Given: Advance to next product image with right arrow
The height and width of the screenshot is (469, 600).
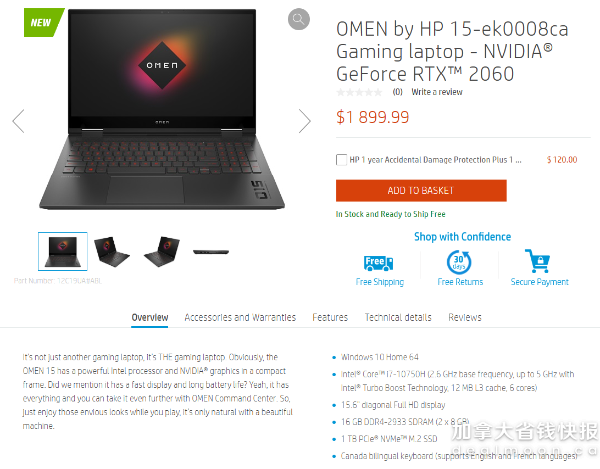Looking at the screenshot, I should click(x=305, y=121).
